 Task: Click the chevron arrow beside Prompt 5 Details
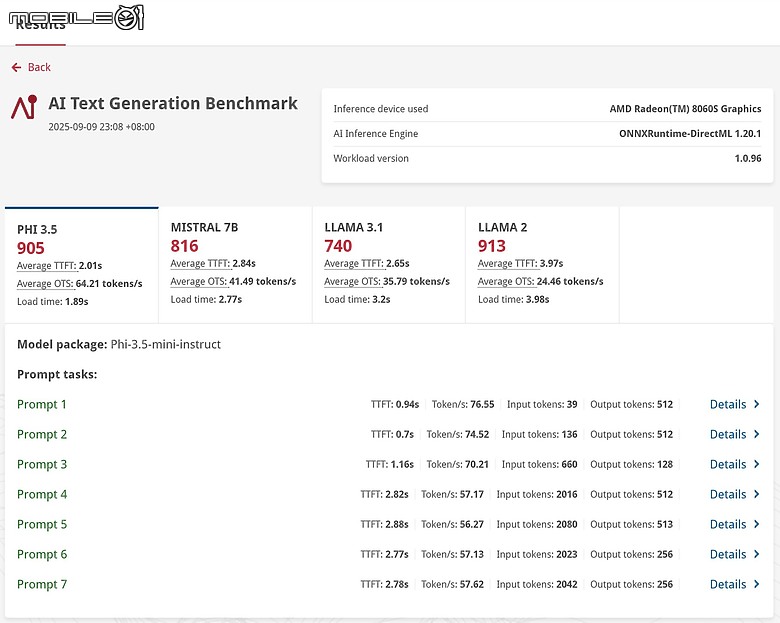[x=757, y=525]
